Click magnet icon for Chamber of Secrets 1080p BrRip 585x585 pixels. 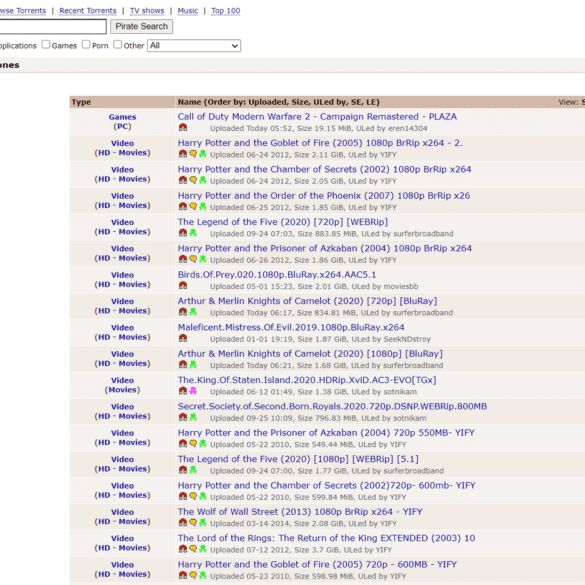[x=183, y=180]
